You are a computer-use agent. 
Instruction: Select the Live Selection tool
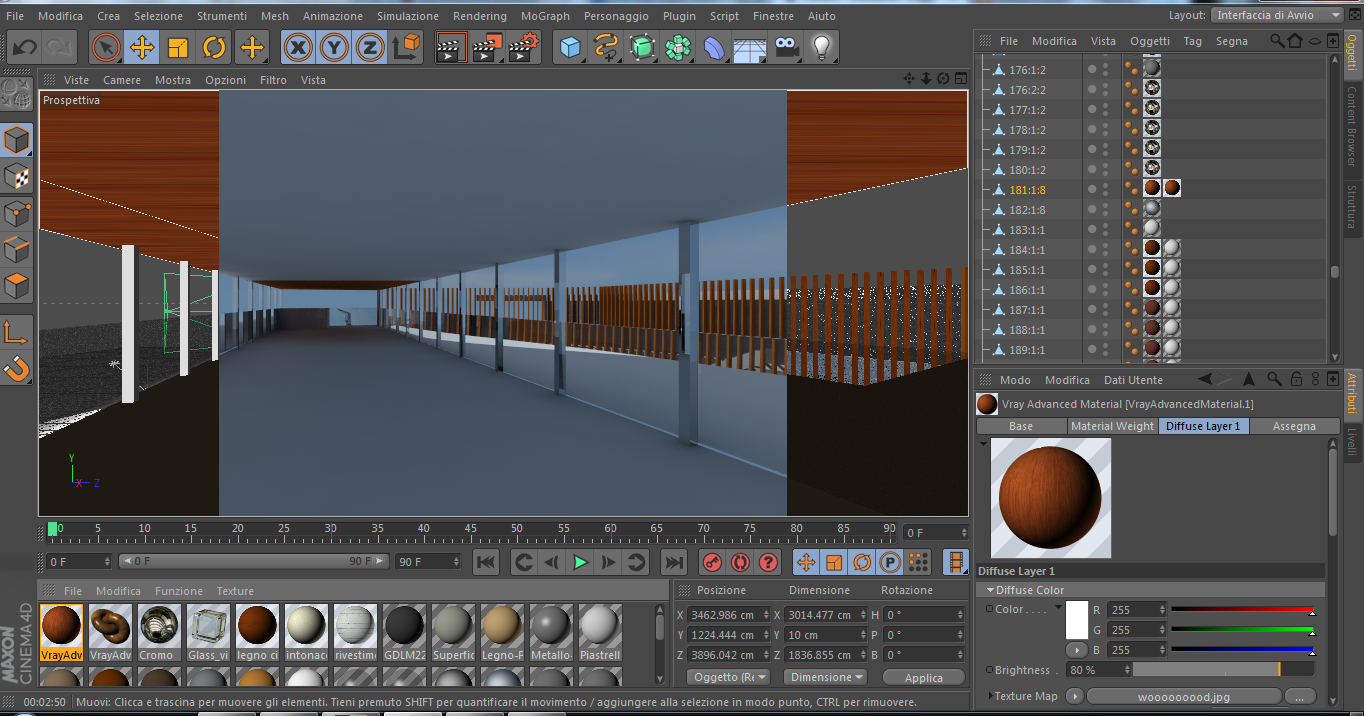tap(106, 47)
